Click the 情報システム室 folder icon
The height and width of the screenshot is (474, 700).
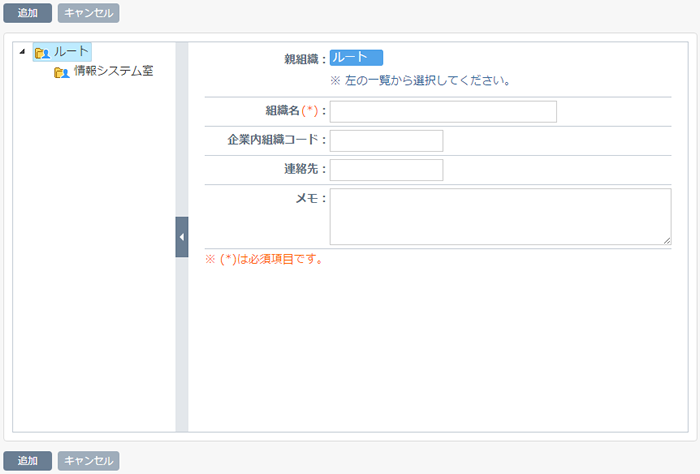62,72
